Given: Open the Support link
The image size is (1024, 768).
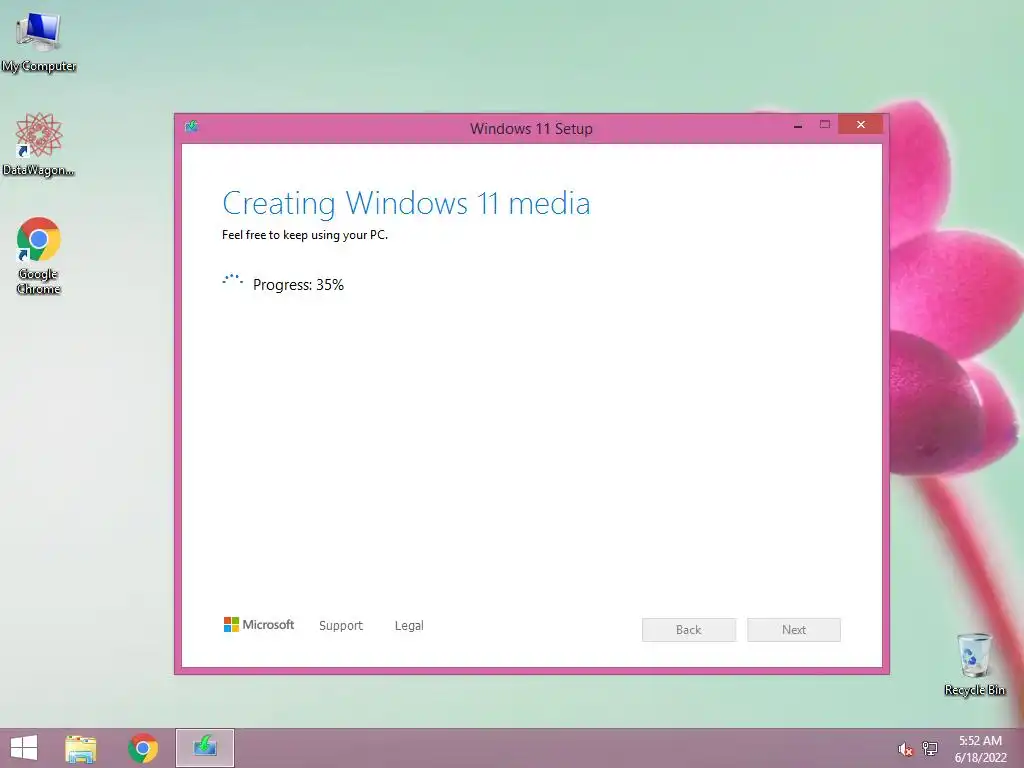Looking at the screenshot, I should click(341, 626).
